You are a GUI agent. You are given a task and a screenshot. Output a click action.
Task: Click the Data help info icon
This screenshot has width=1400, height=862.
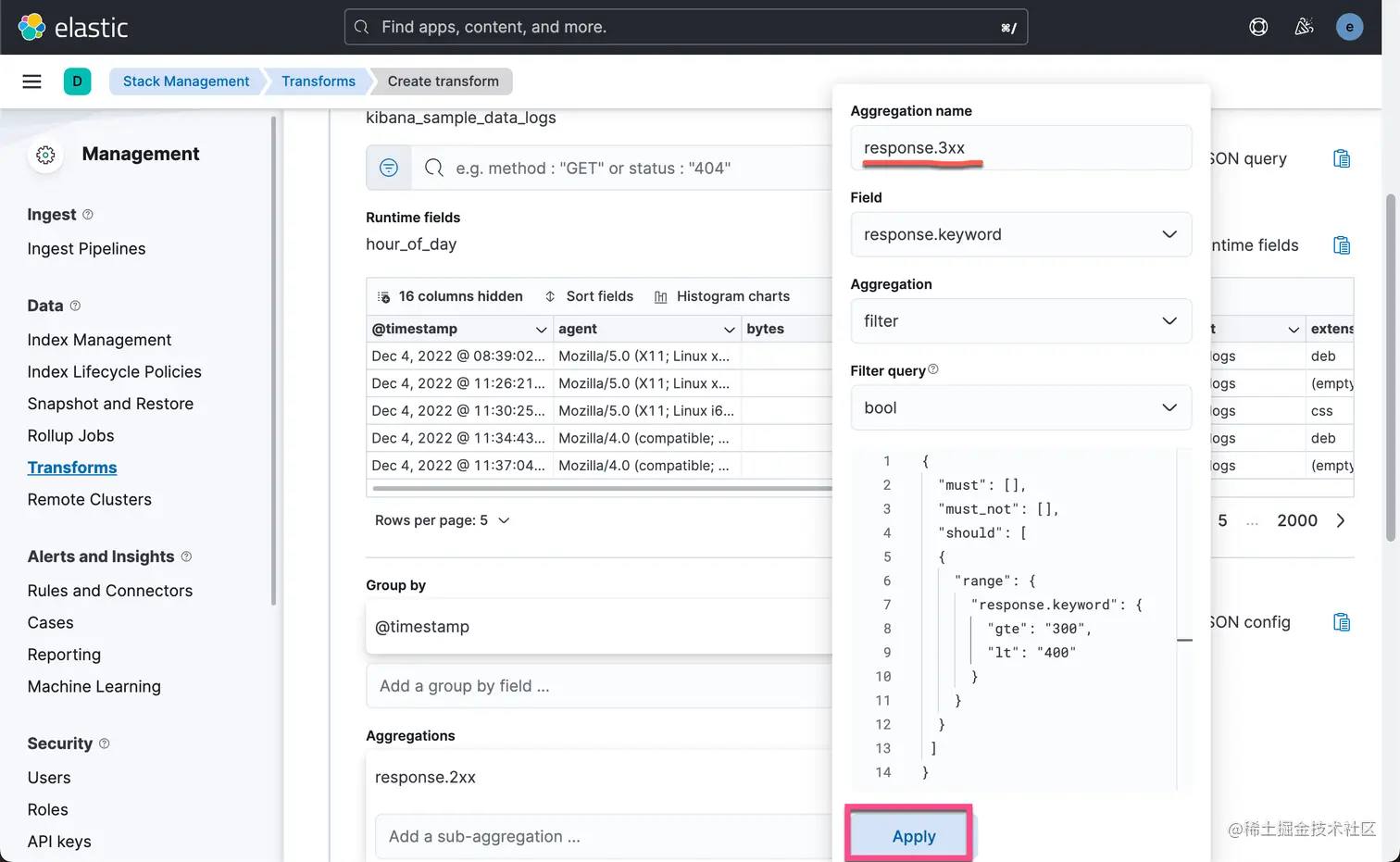coord(75,306)
